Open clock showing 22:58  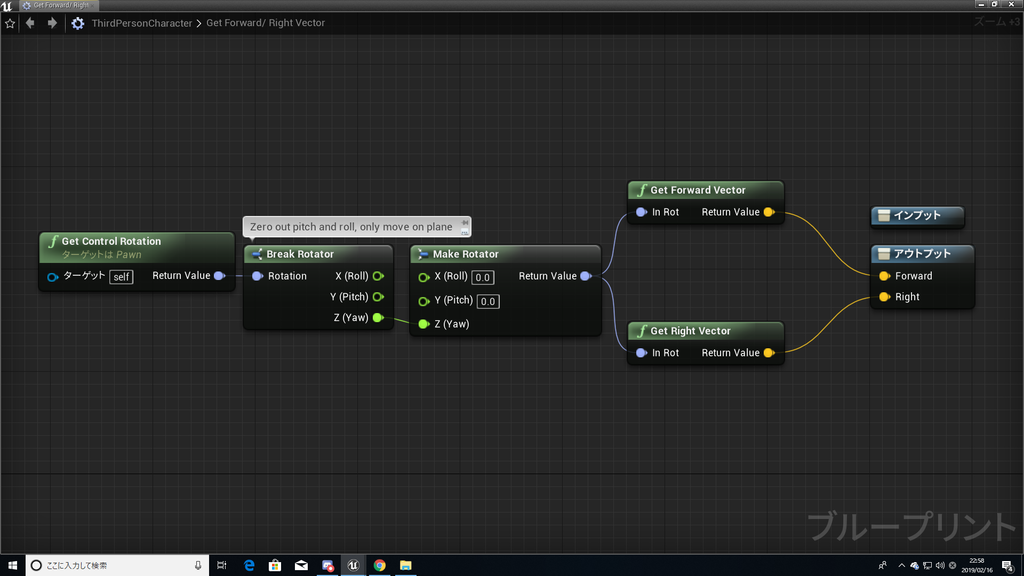coord(977,566)
